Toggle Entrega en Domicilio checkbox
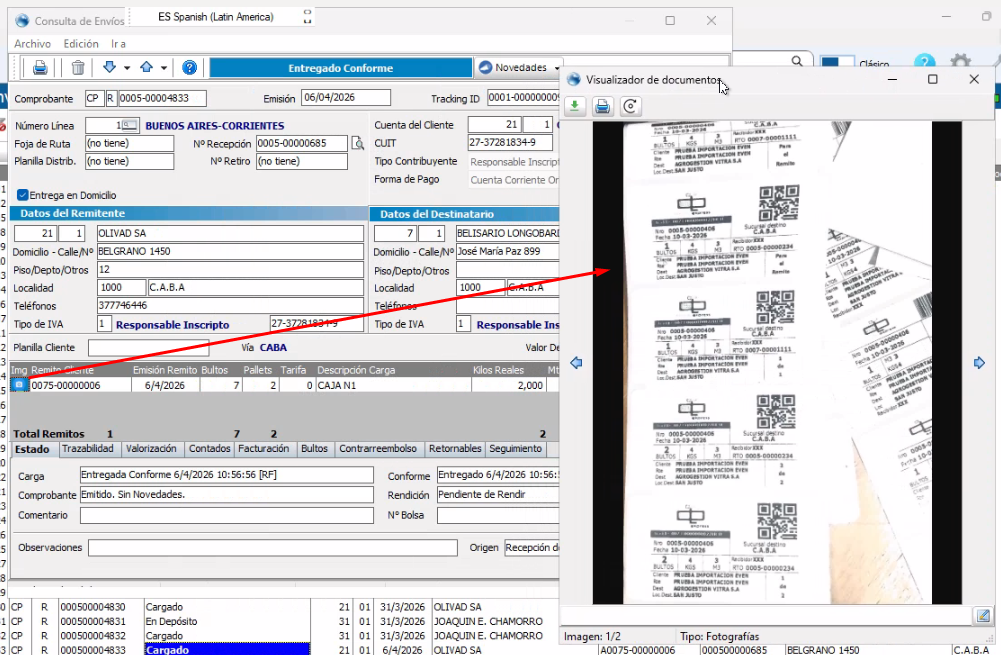1001x655 pixels. [22, 195]
